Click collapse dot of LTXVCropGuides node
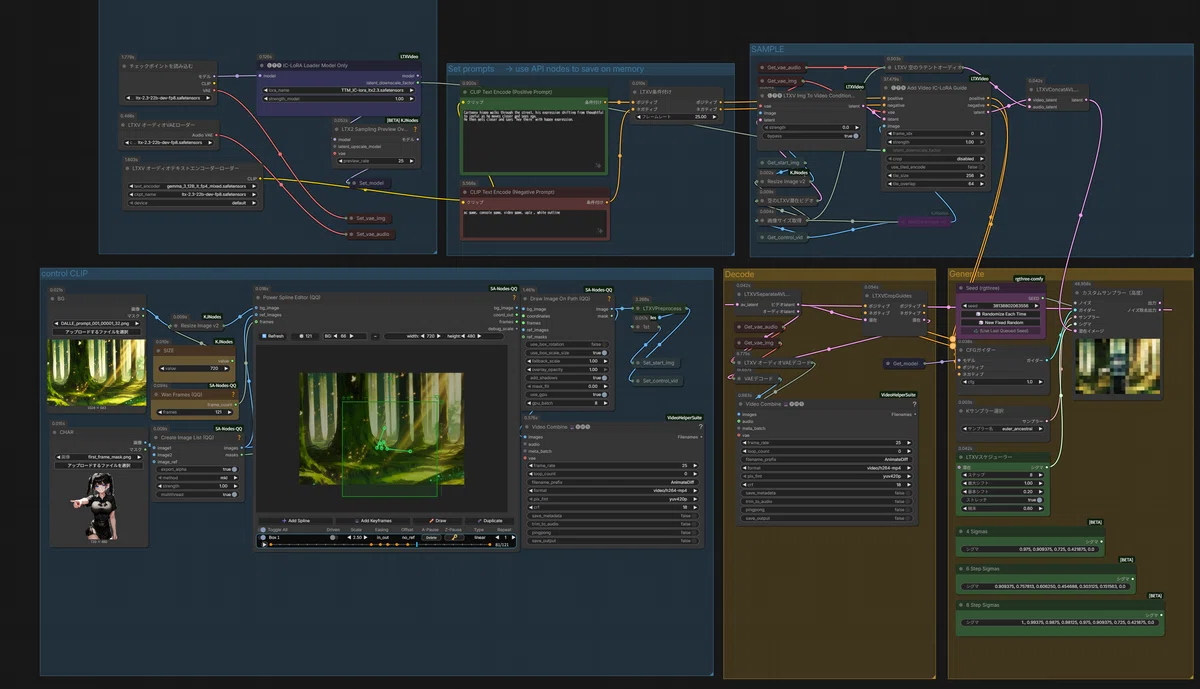Image resolution: width=1200 pixels, height=689 pixels. [866, 296]
